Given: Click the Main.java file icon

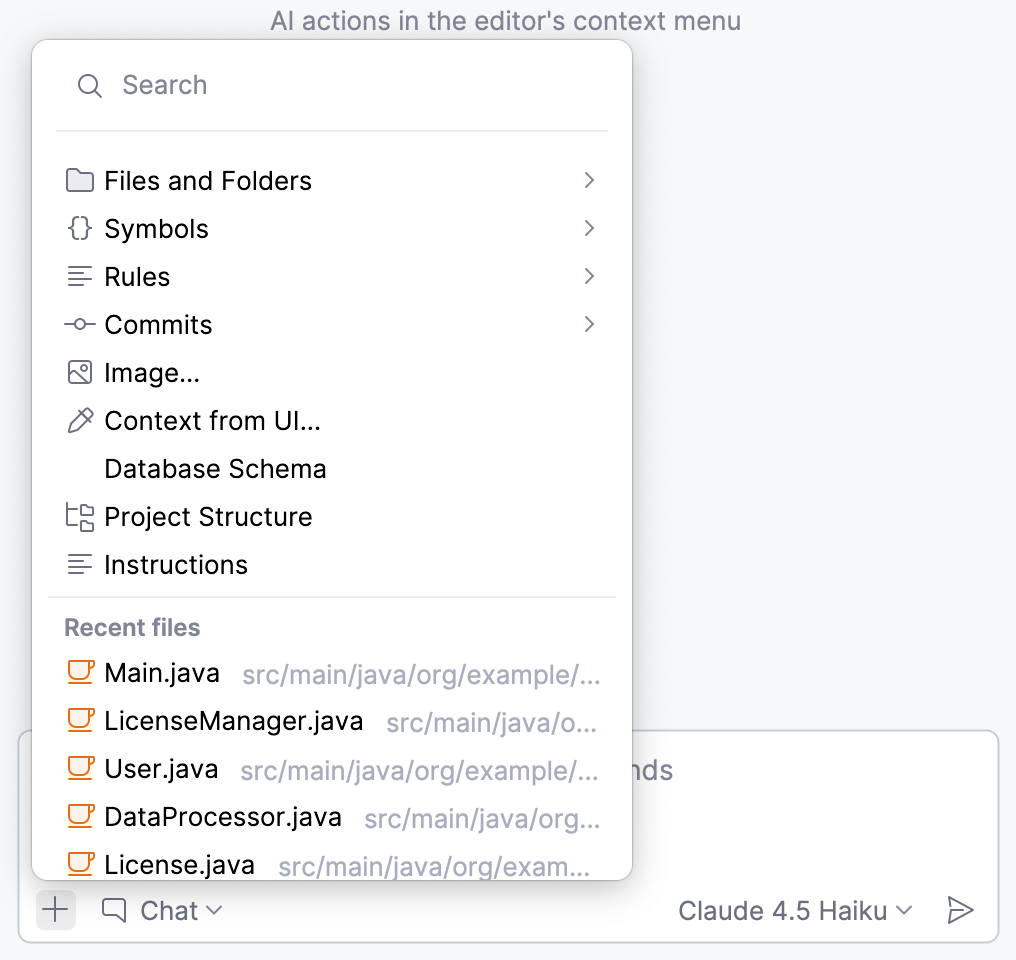Looking at the screenshot, I should 80,673.
